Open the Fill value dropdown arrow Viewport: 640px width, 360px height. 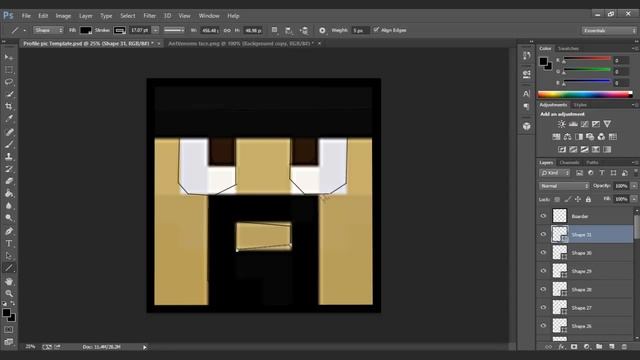tap(634, 199)
